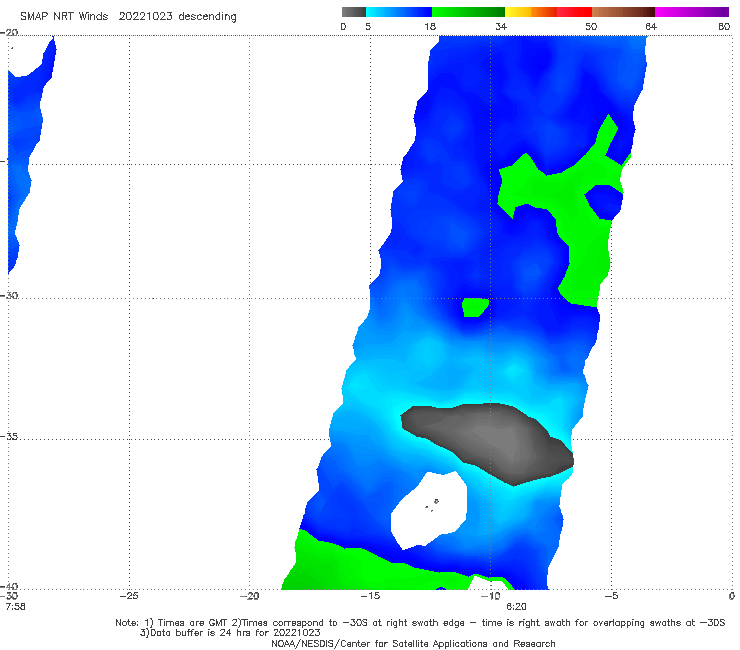
Task: Click the '64' color bar label
Action: click(651, 26)
